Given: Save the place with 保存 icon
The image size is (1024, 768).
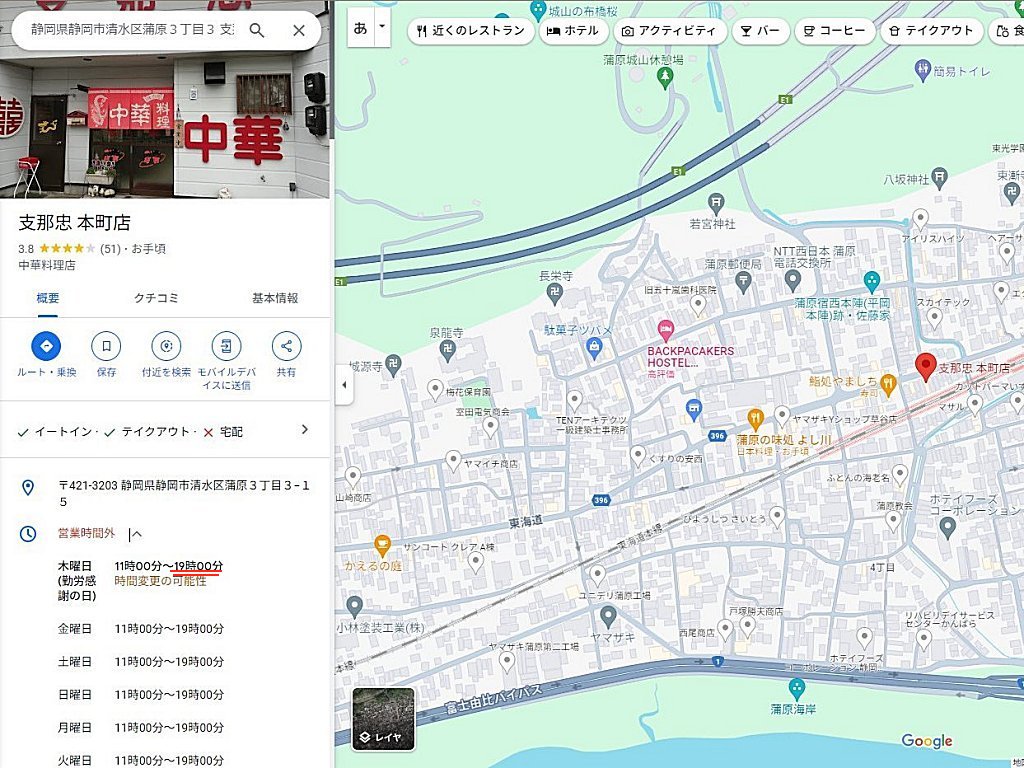Looking at the screenshot, I should 106,346.
